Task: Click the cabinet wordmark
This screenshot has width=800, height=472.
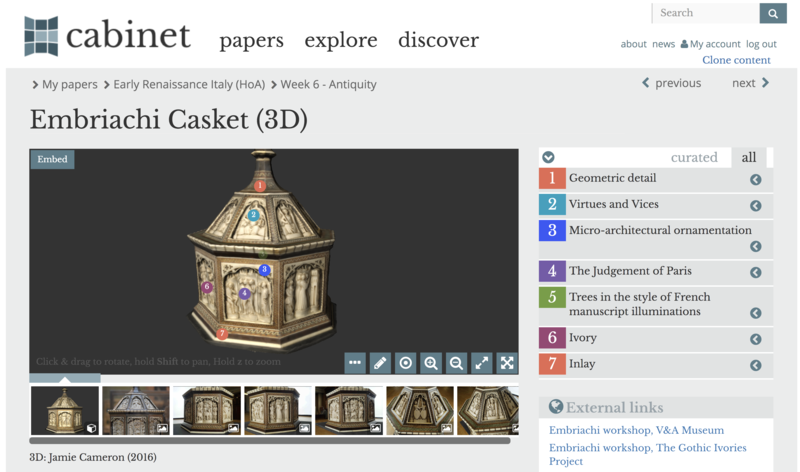Action: tap(128, 35)
